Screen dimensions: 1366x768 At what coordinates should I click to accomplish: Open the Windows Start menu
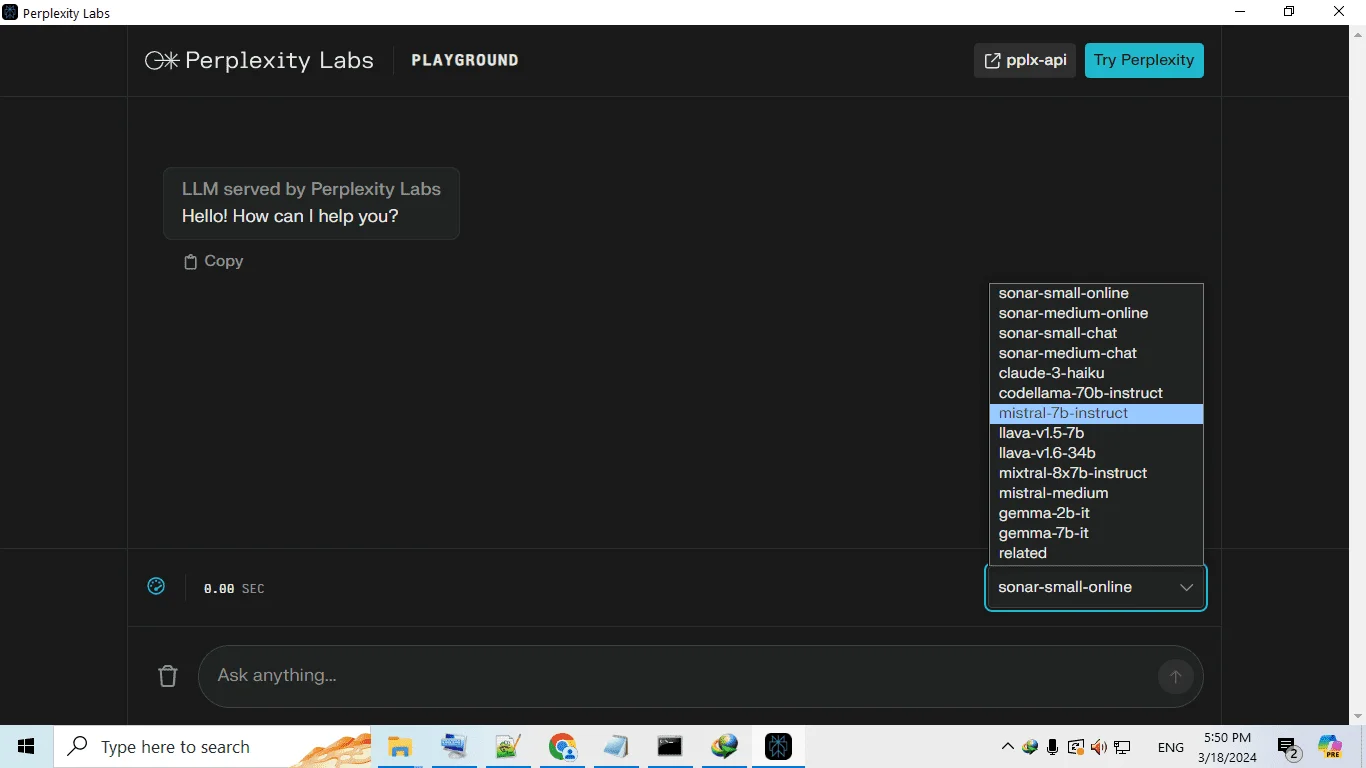click(x=26, y=747)
